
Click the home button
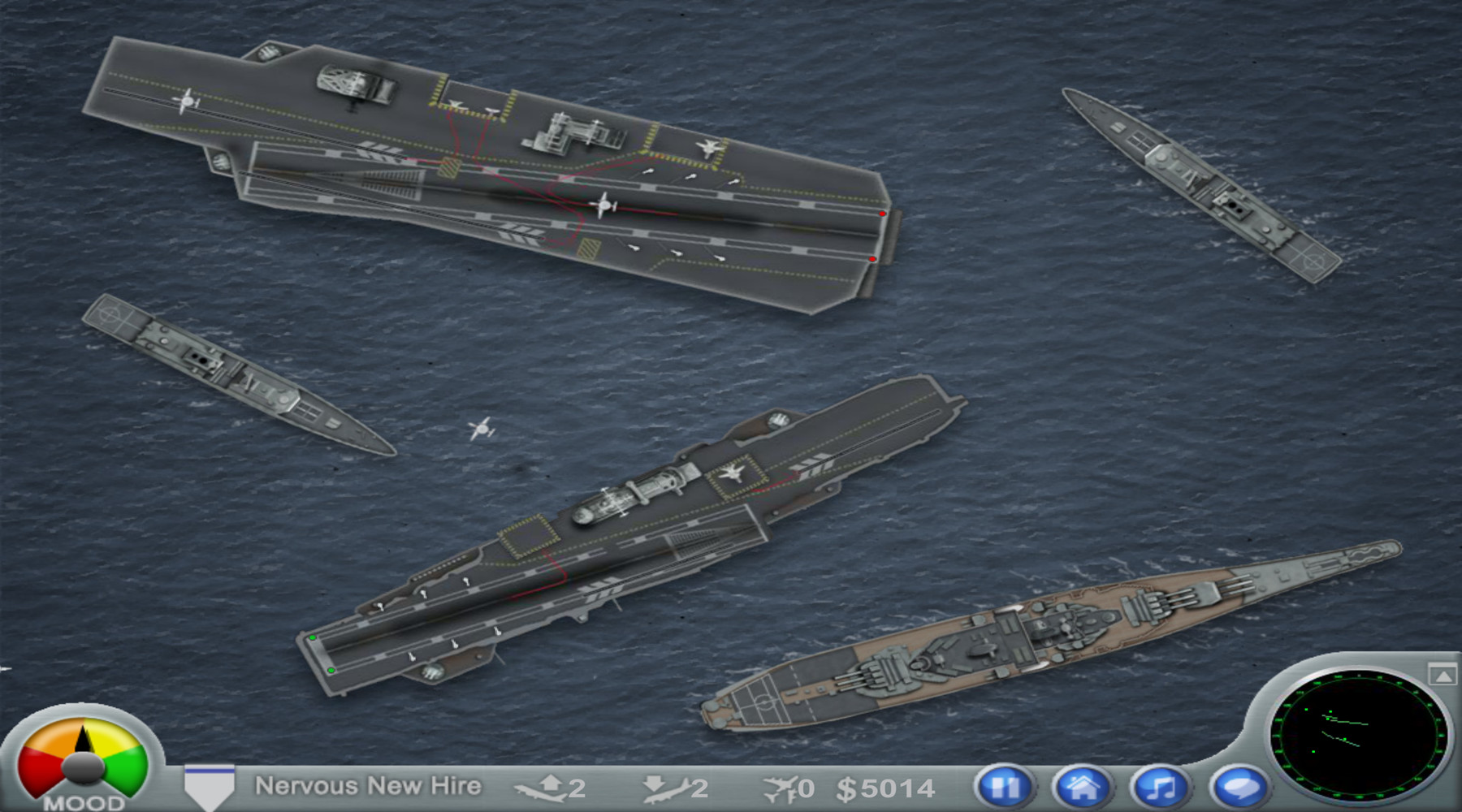point(1084,788)
